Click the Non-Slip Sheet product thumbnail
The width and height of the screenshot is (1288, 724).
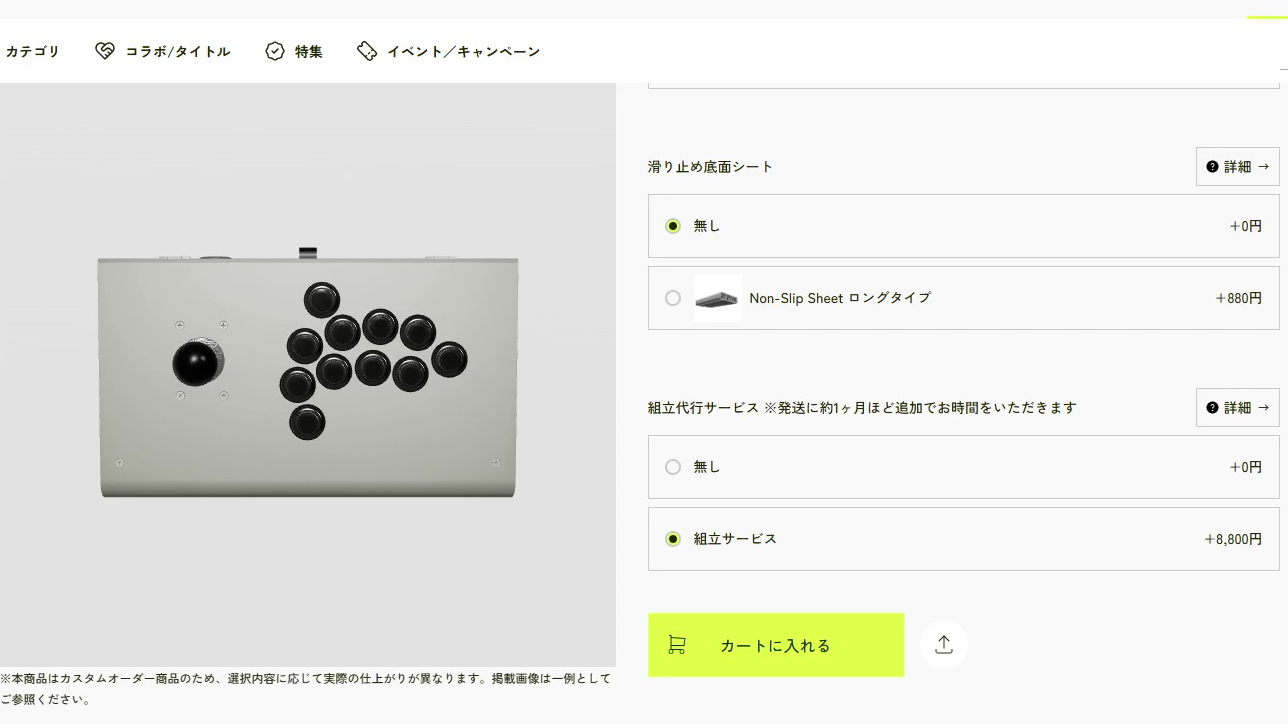coord(718,298)
